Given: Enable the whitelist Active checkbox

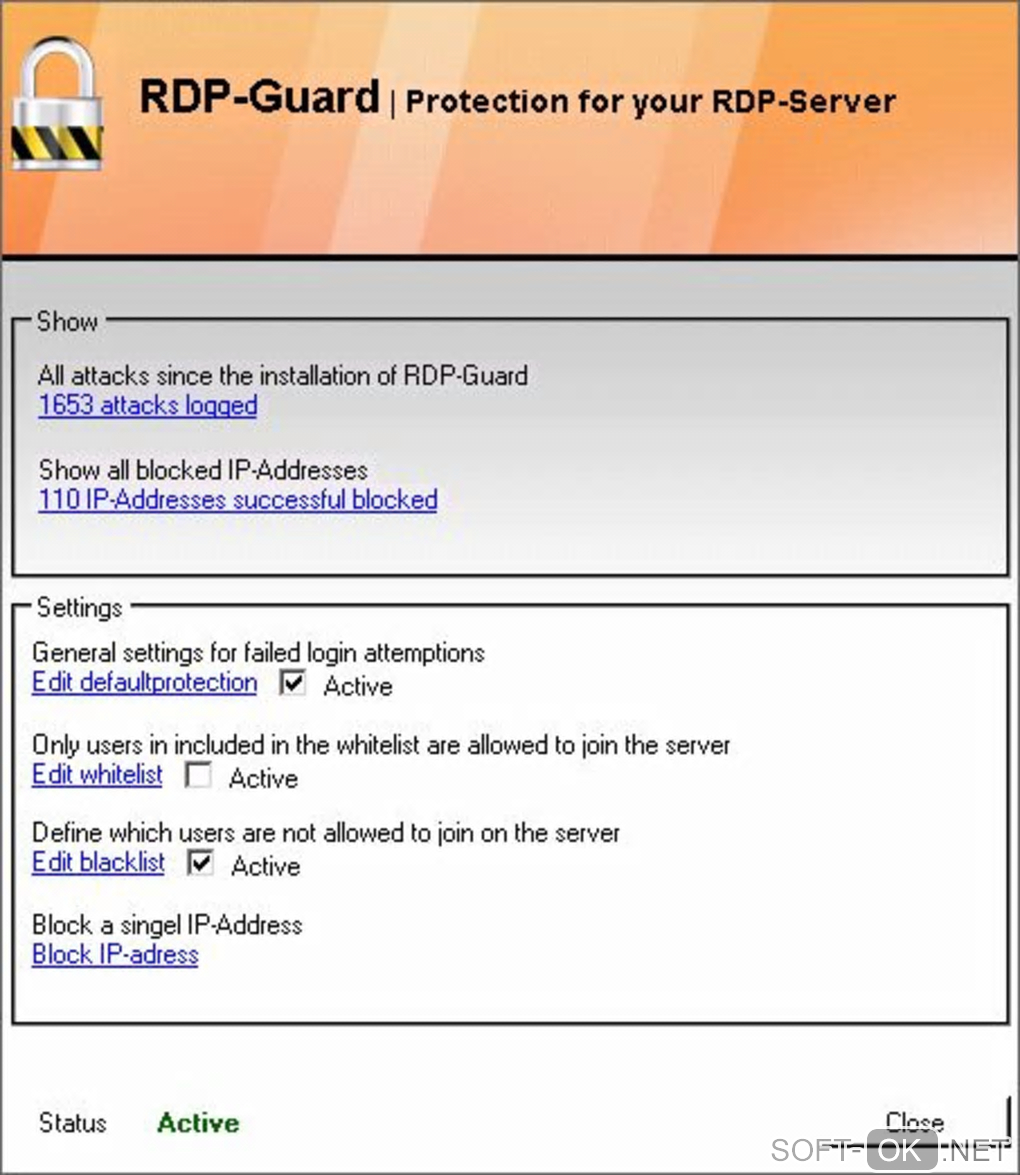Looking at the screenshot, I should (199, 775).
